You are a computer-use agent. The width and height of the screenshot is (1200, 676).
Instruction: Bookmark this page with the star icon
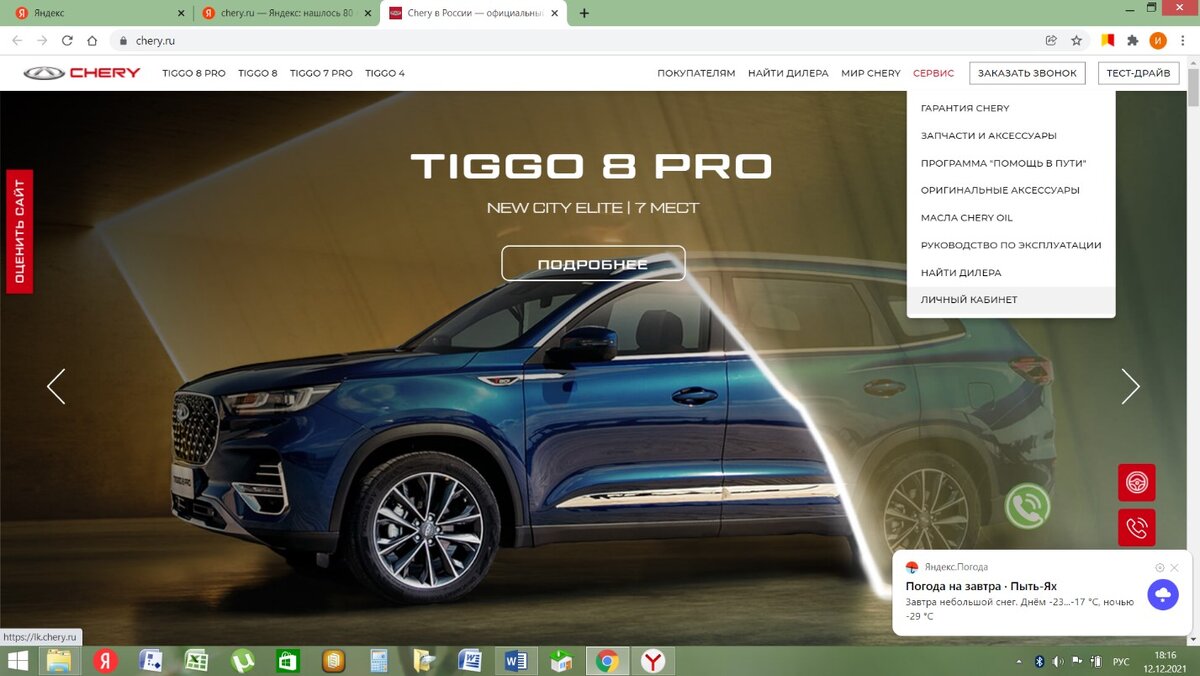pyautogui.click(x=1076, y=41)
